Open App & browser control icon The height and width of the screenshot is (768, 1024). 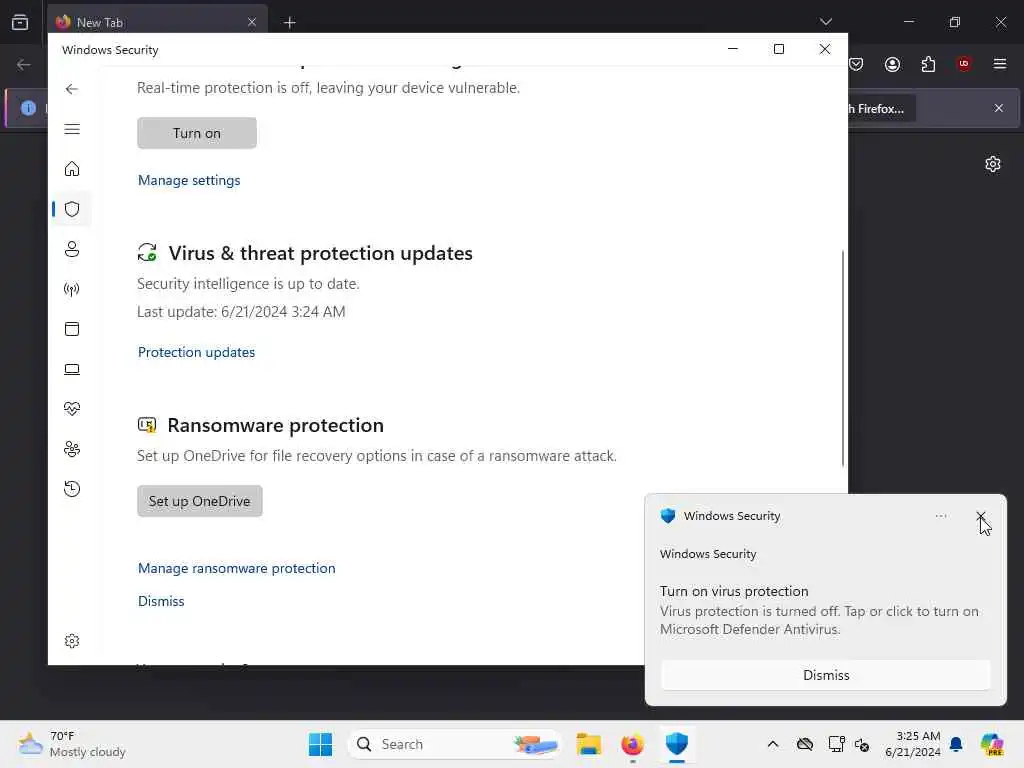[x=72, y=329]
